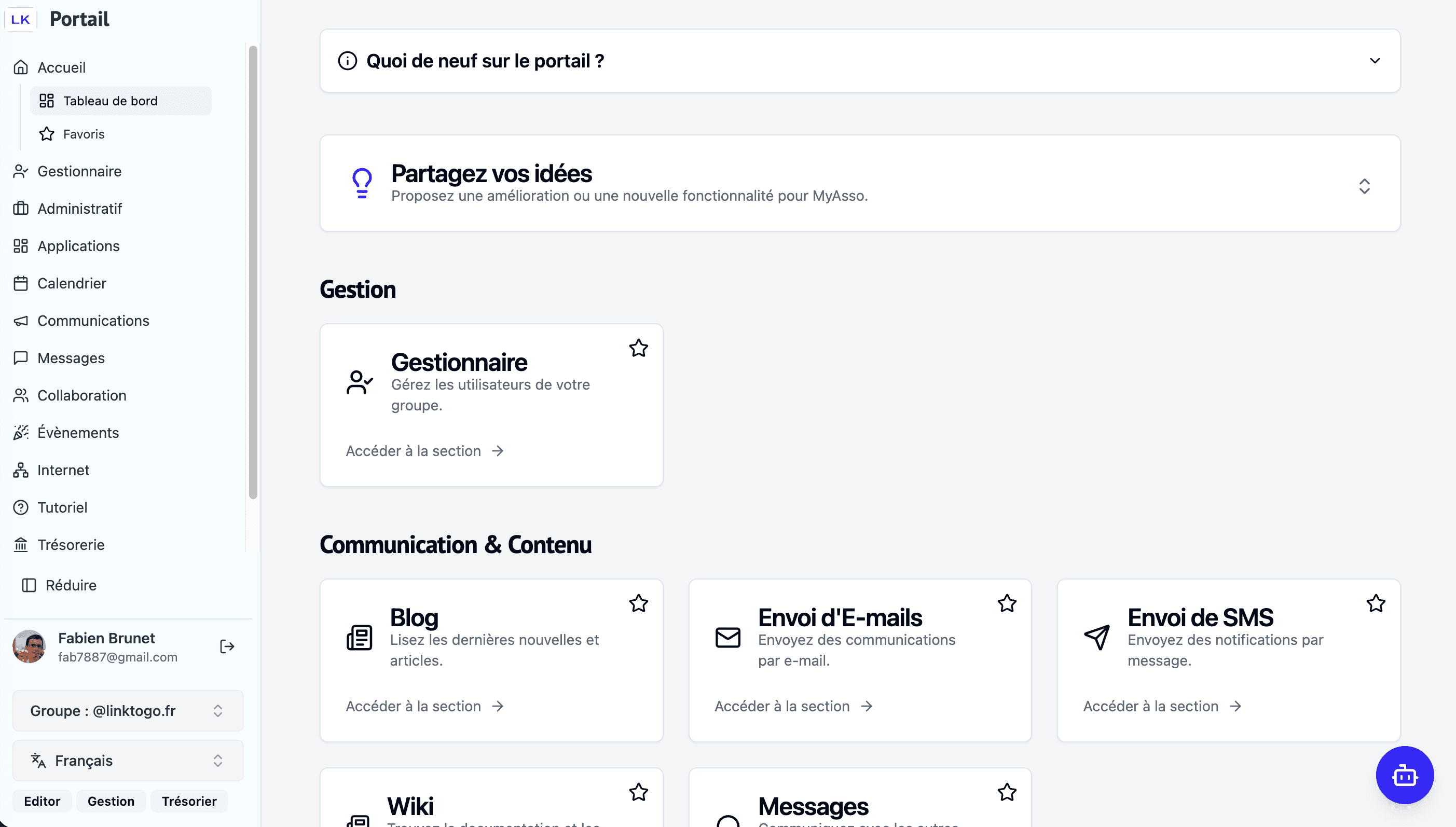
Task: Switch to the Trésorier role tab
Action: pyautogui.click(x=189, y=801)
